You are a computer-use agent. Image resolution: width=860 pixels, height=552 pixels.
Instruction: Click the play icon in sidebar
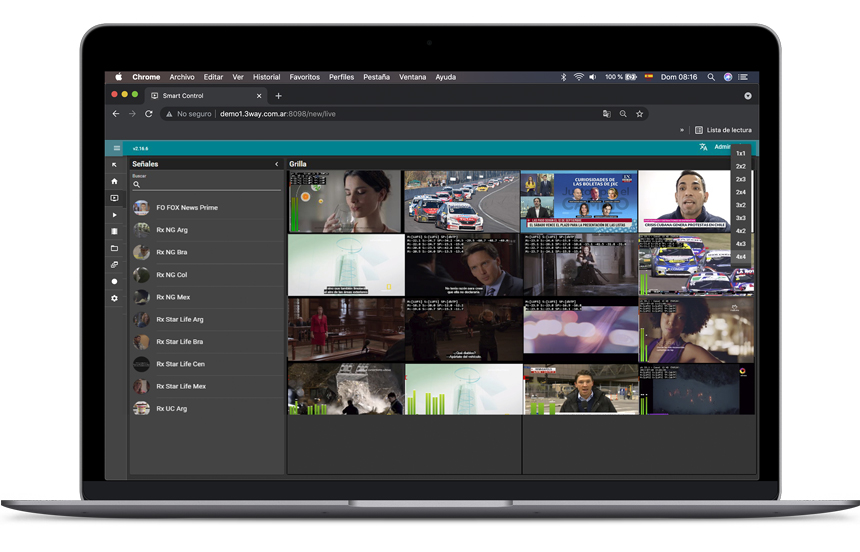[x=114, y=215]
